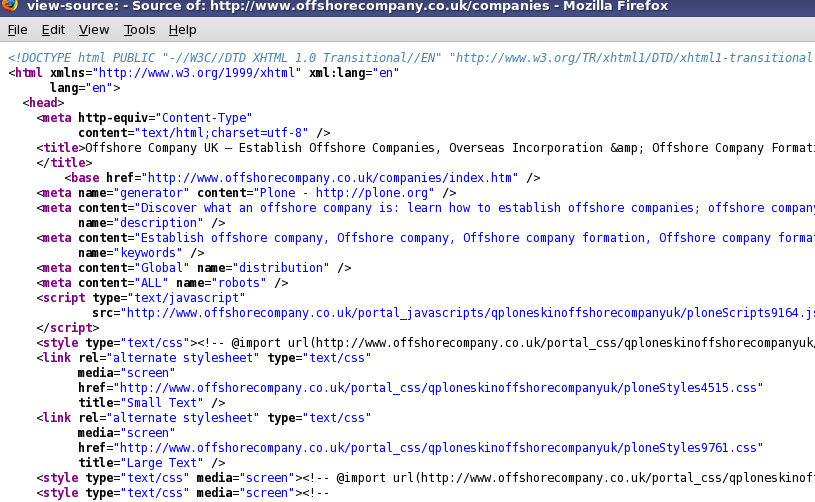Click the lang="en" attribute line
815x502 pixels.
click(x=85, y=88)
